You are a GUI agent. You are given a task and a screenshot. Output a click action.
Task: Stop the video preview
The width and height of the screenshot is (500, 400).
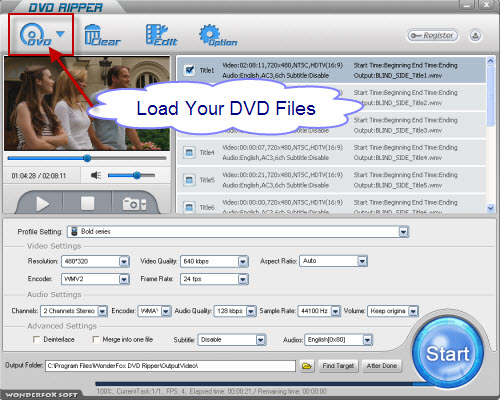(87, 203)
